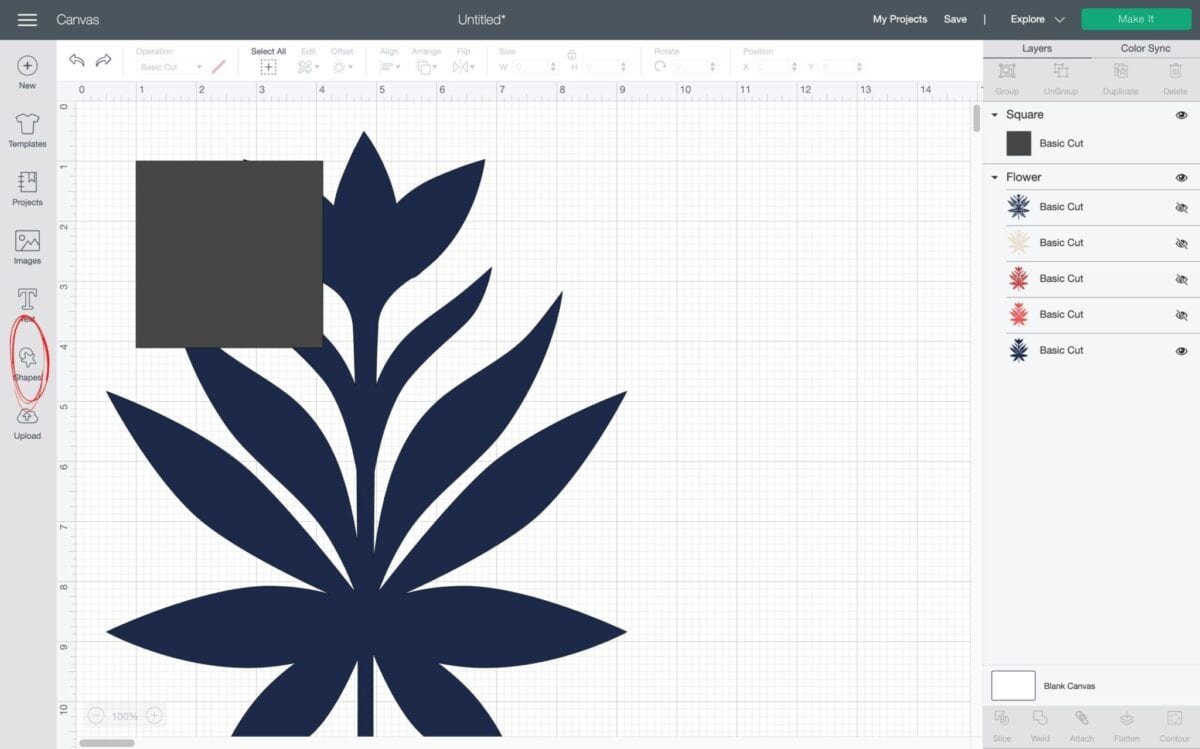Show the hidden cream flower layer
This screenshot has width=1200, height=749.
click(1181, 243)
